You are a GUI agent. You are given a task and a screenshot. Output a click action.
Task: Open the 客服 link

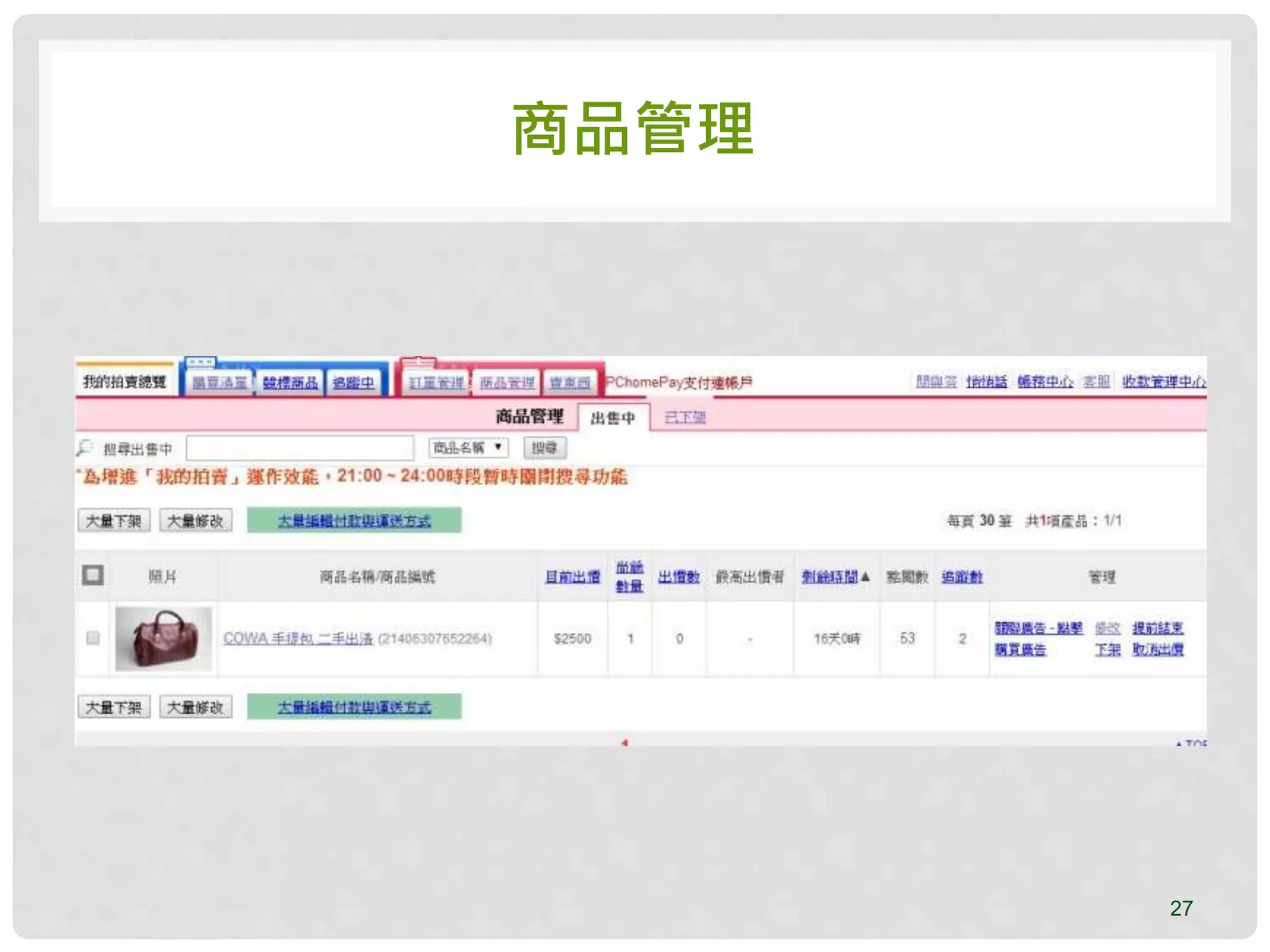point(1096,382)
